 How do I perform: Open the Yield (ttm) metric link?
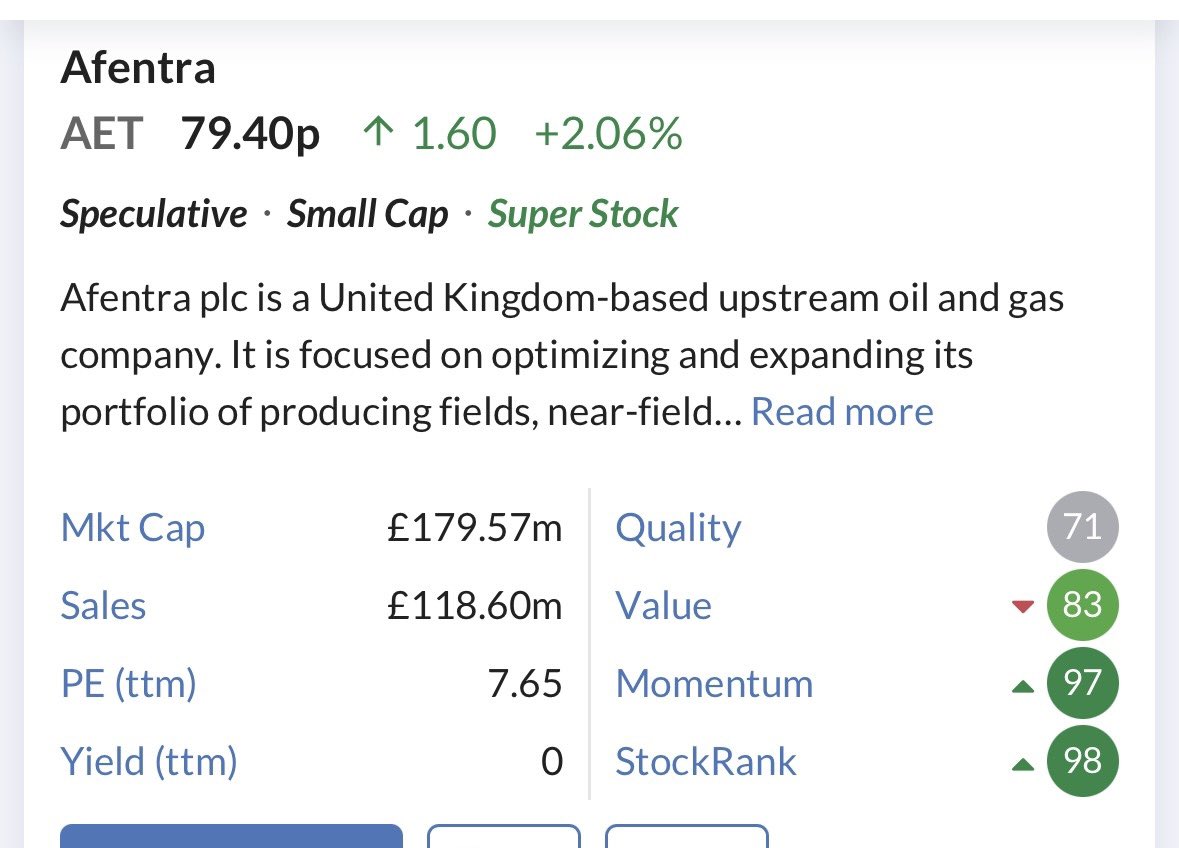[x=149, y=762]
